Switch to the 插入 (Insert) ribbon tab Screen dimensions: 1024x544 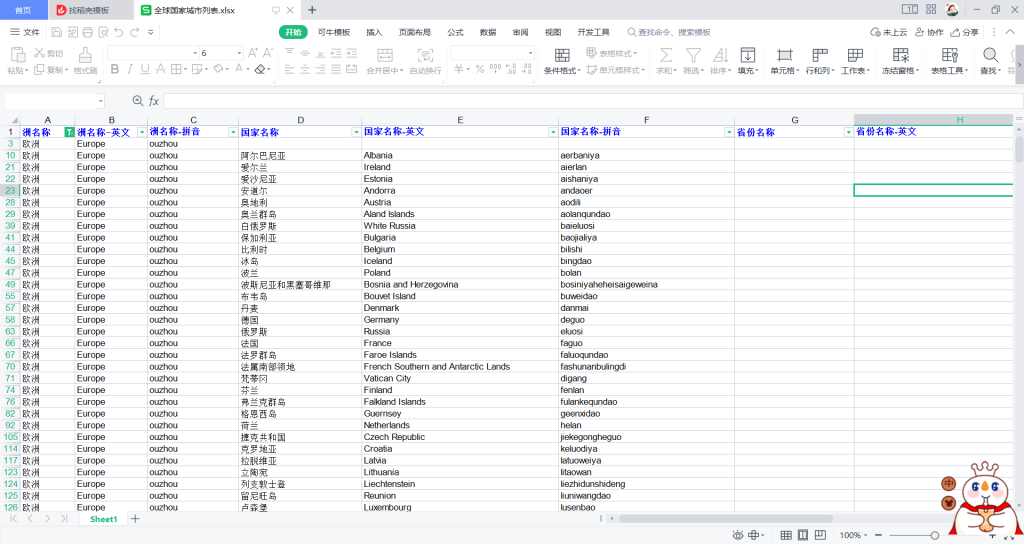click(374, 32)
